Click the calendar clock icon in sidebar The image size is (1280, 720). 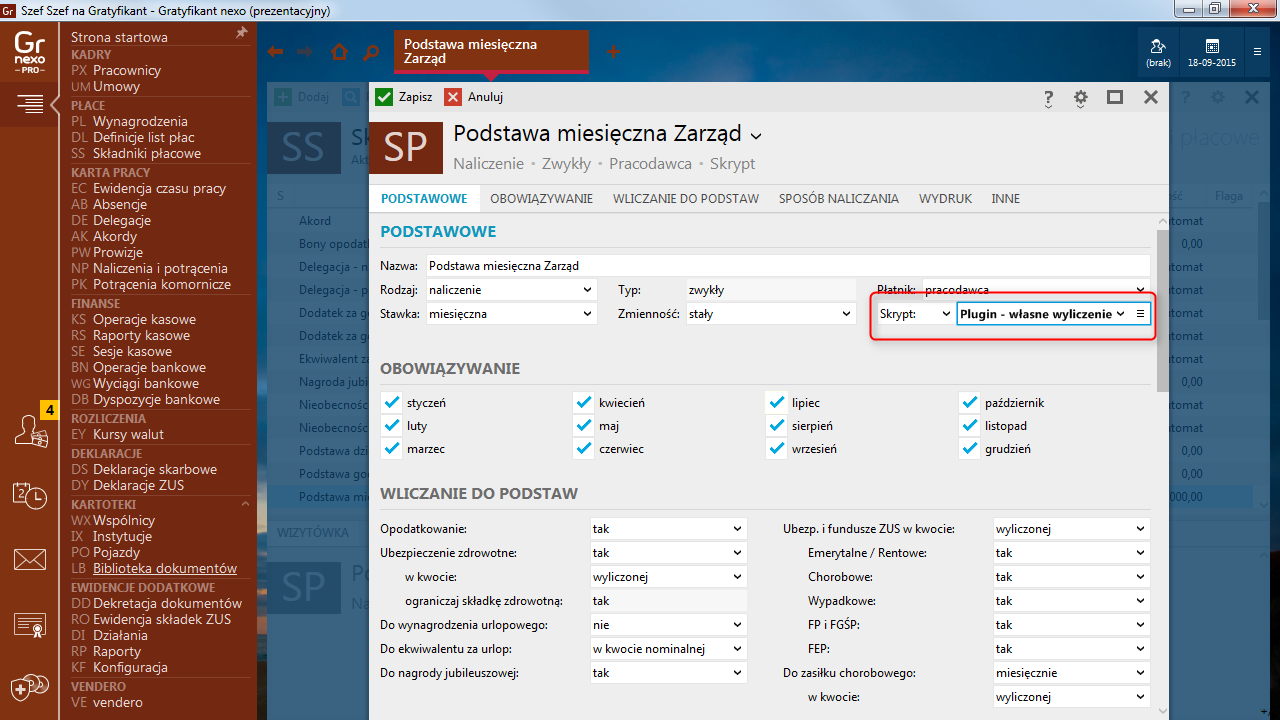30,495
